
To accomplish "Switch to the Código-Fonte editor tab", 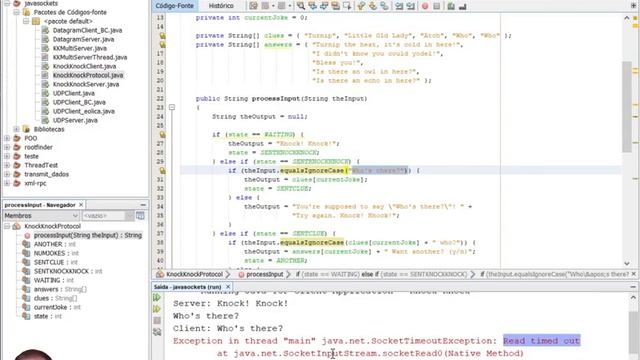I will [x=174, y=6].
